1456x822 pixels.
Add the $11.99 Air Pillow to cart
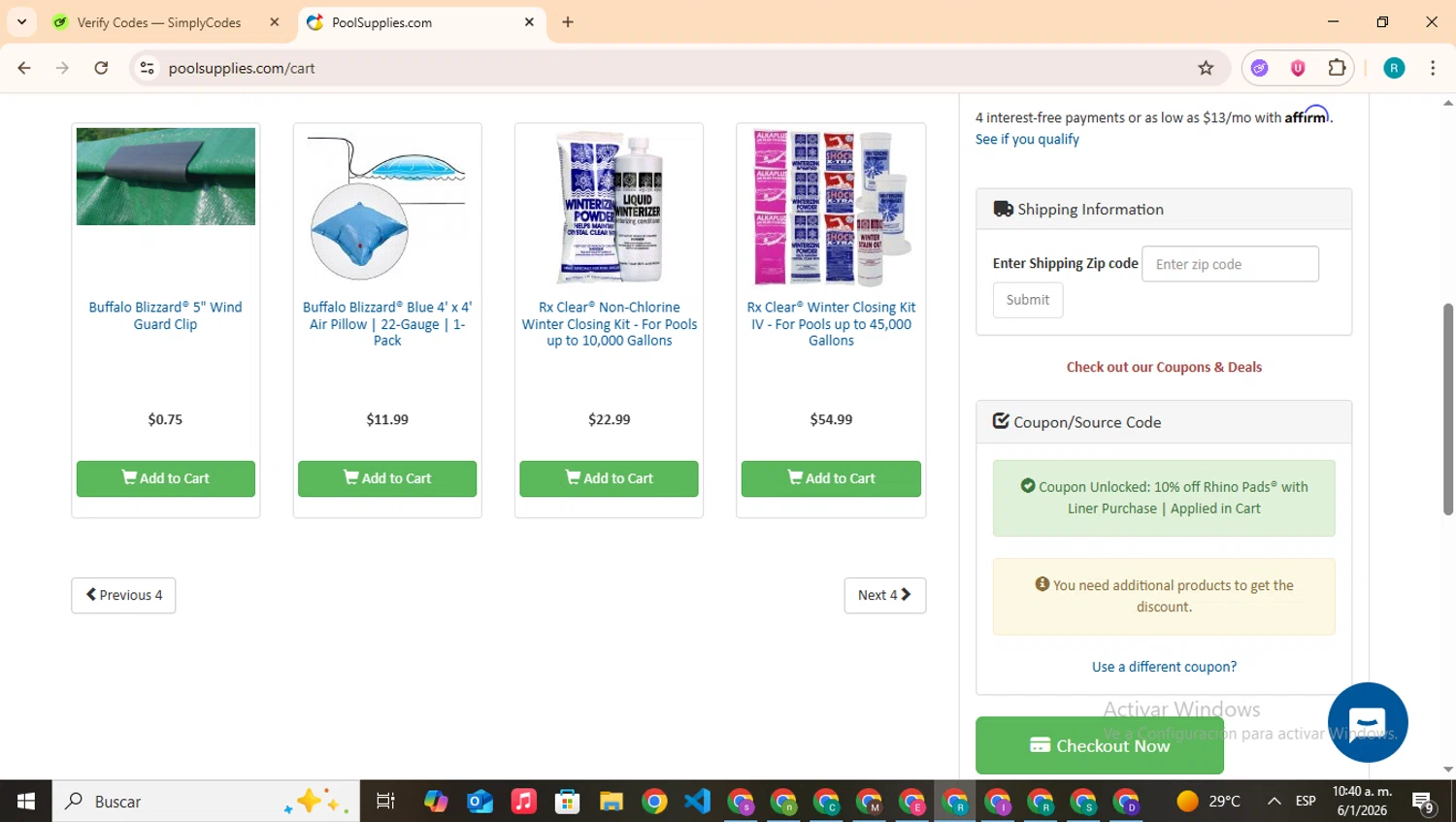click(x=387, y=478)
